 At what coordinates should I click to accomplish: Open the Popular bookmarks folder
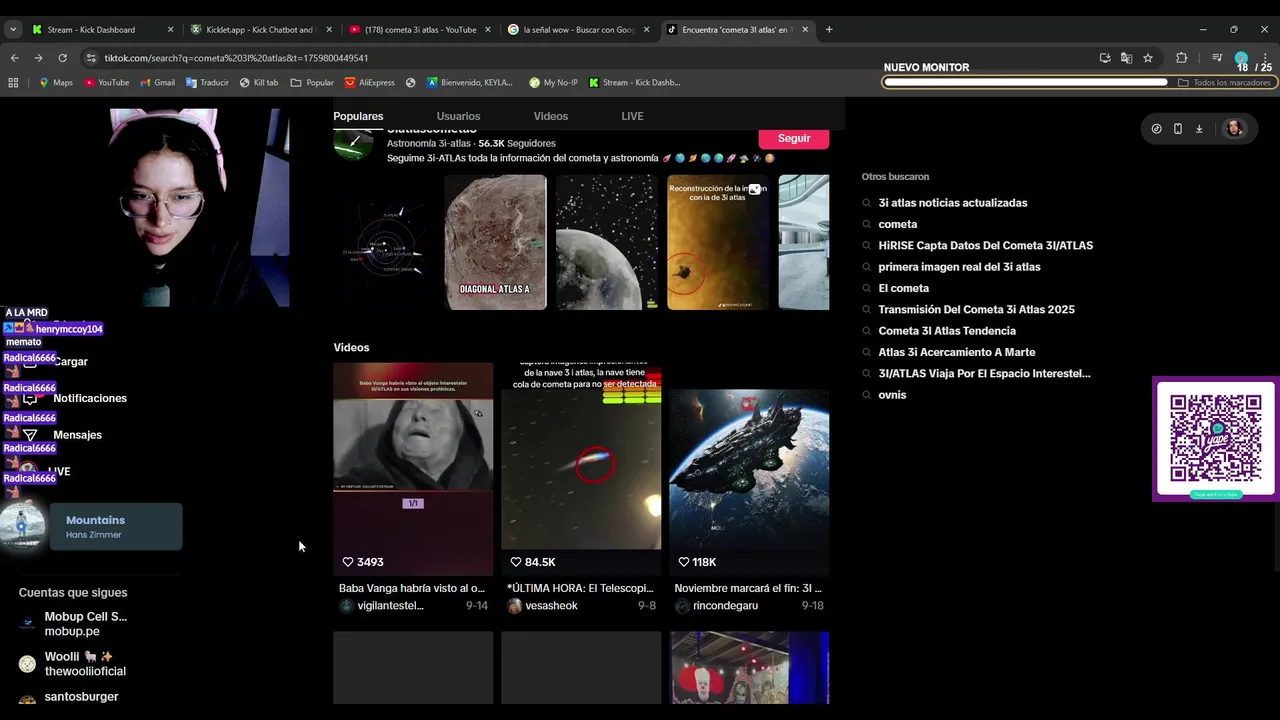tap(312, 83)
